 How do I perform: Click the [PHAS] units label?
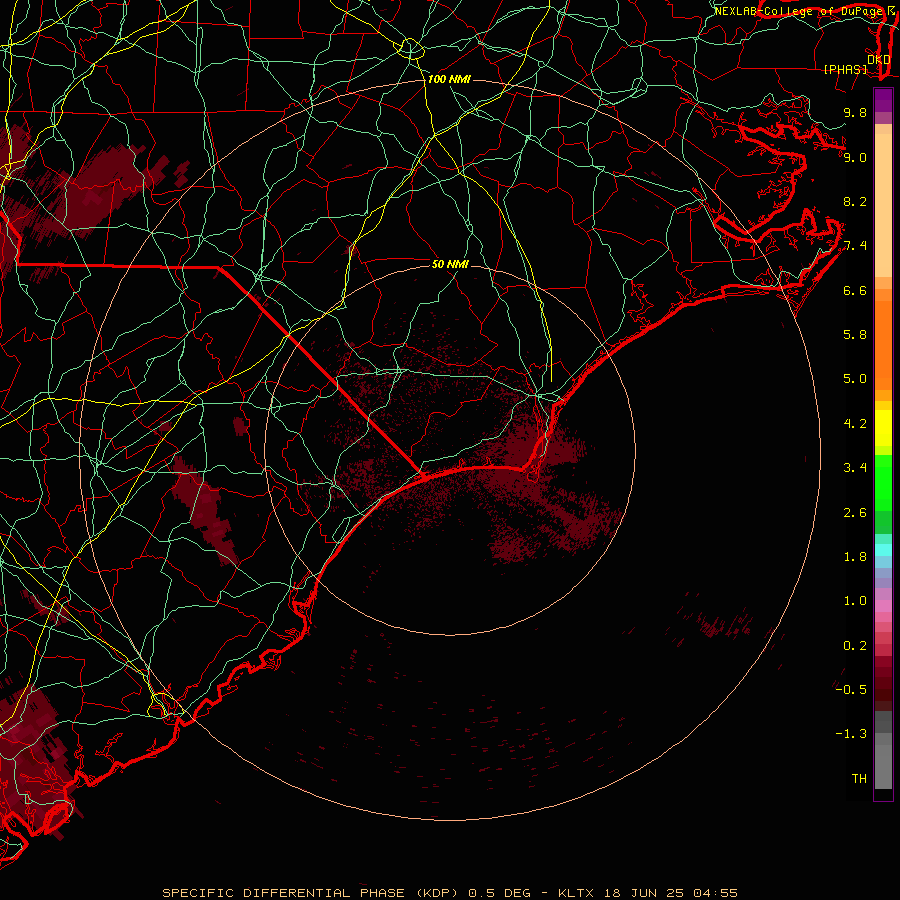(x=845, y=70)
